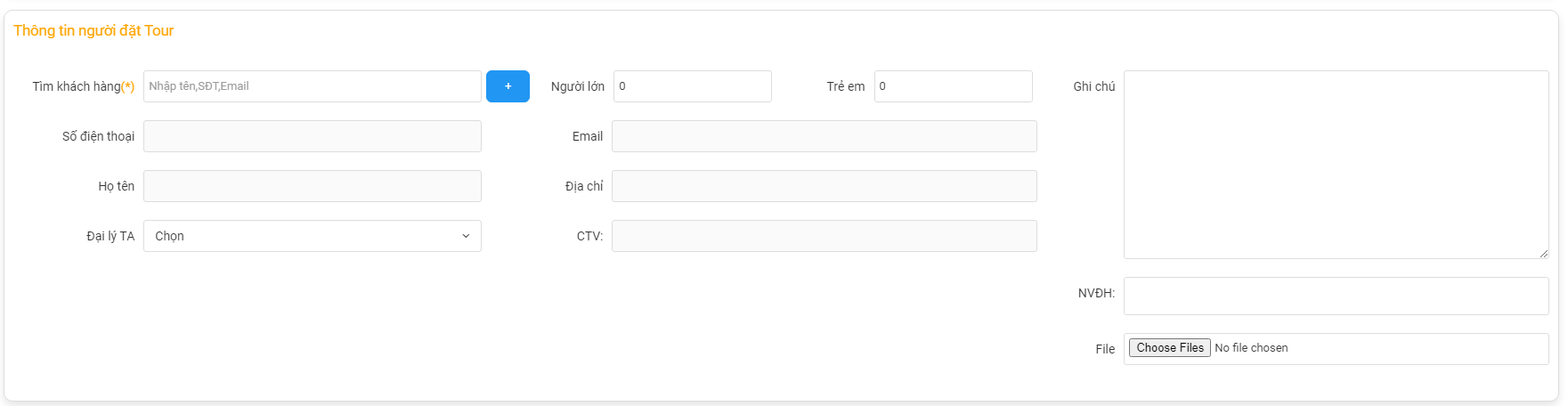This screenshot has height=406, width=1568.
Task: Click the blue plus add customer button
Action: (508, 86)
